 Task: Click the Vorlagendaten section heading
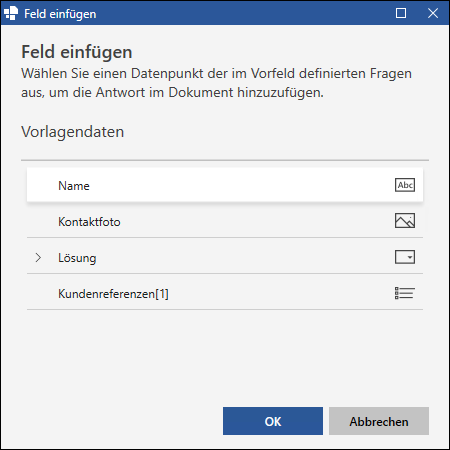click(x=73, y=132)
